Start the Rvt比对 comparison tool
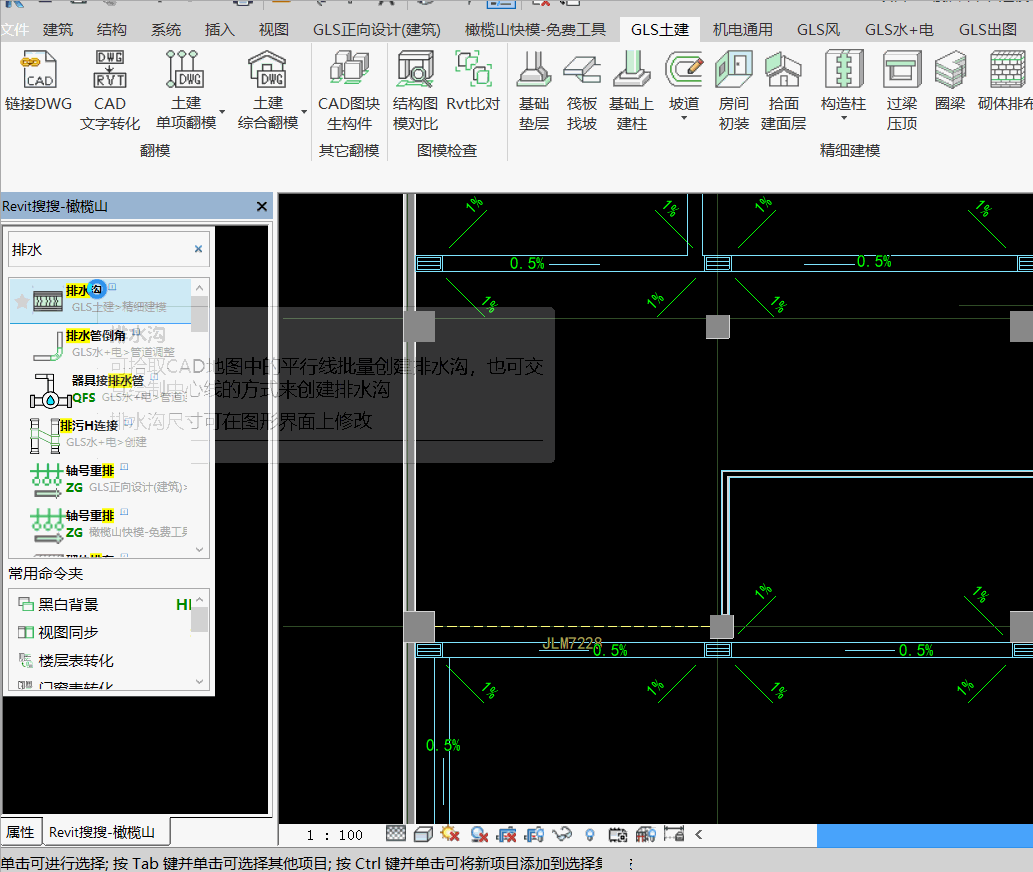 point(473,81)
